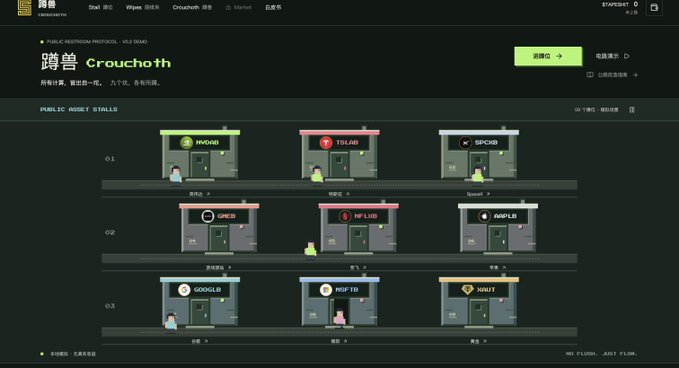Screen dimensions: 679x368
Task: Click the row label 01
Action: pyautogui.click(x=110, y=159)
